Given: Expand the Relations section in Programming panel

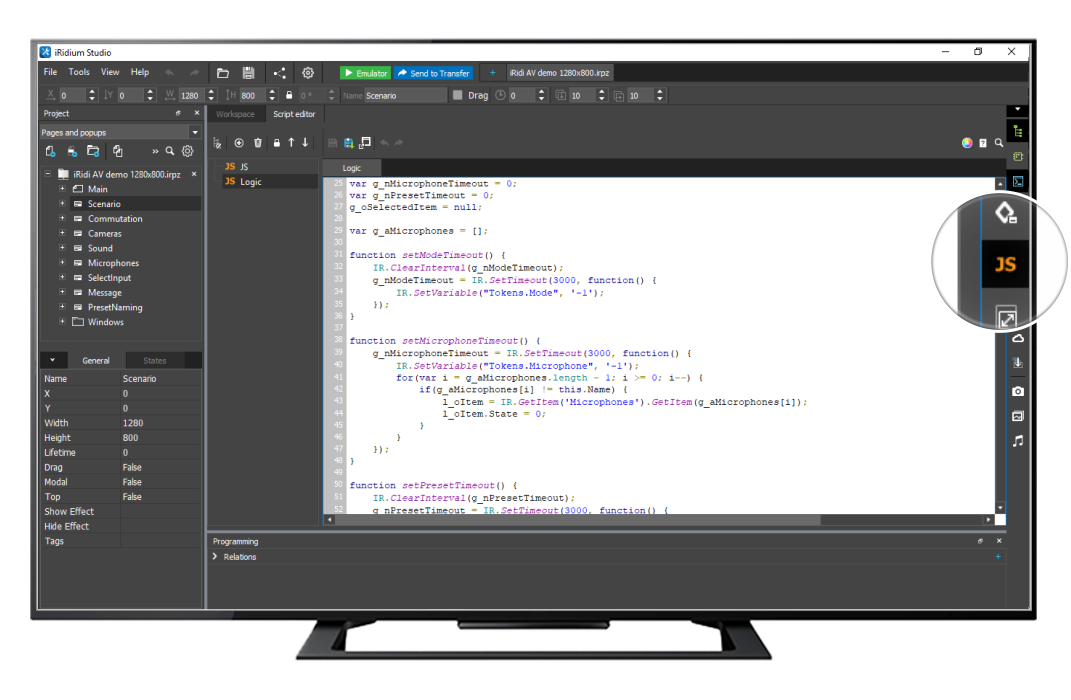Looking at the screenshot, I should 216,557.
